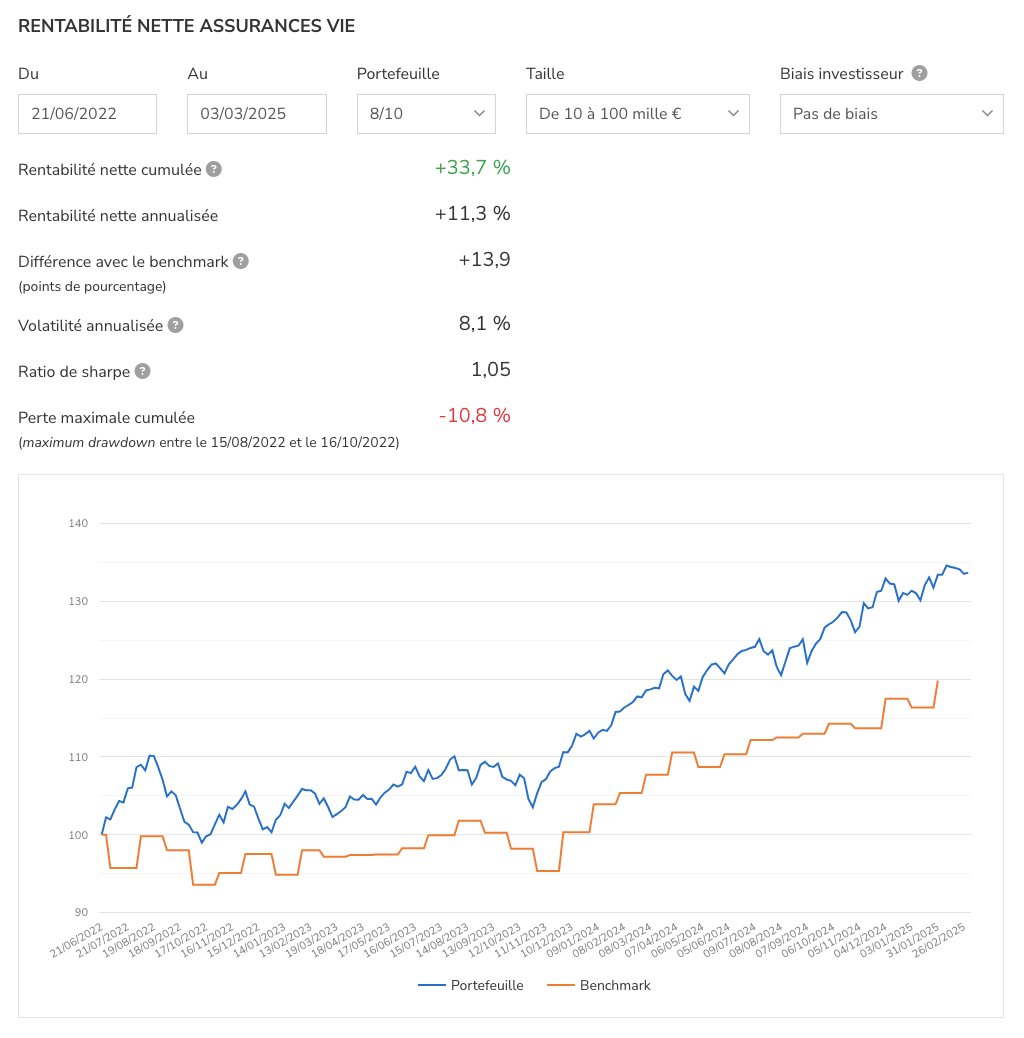Open the Taille dropdown showing De 10 à 100 mille €
Screen dimensions: 1024x1038
637,113
